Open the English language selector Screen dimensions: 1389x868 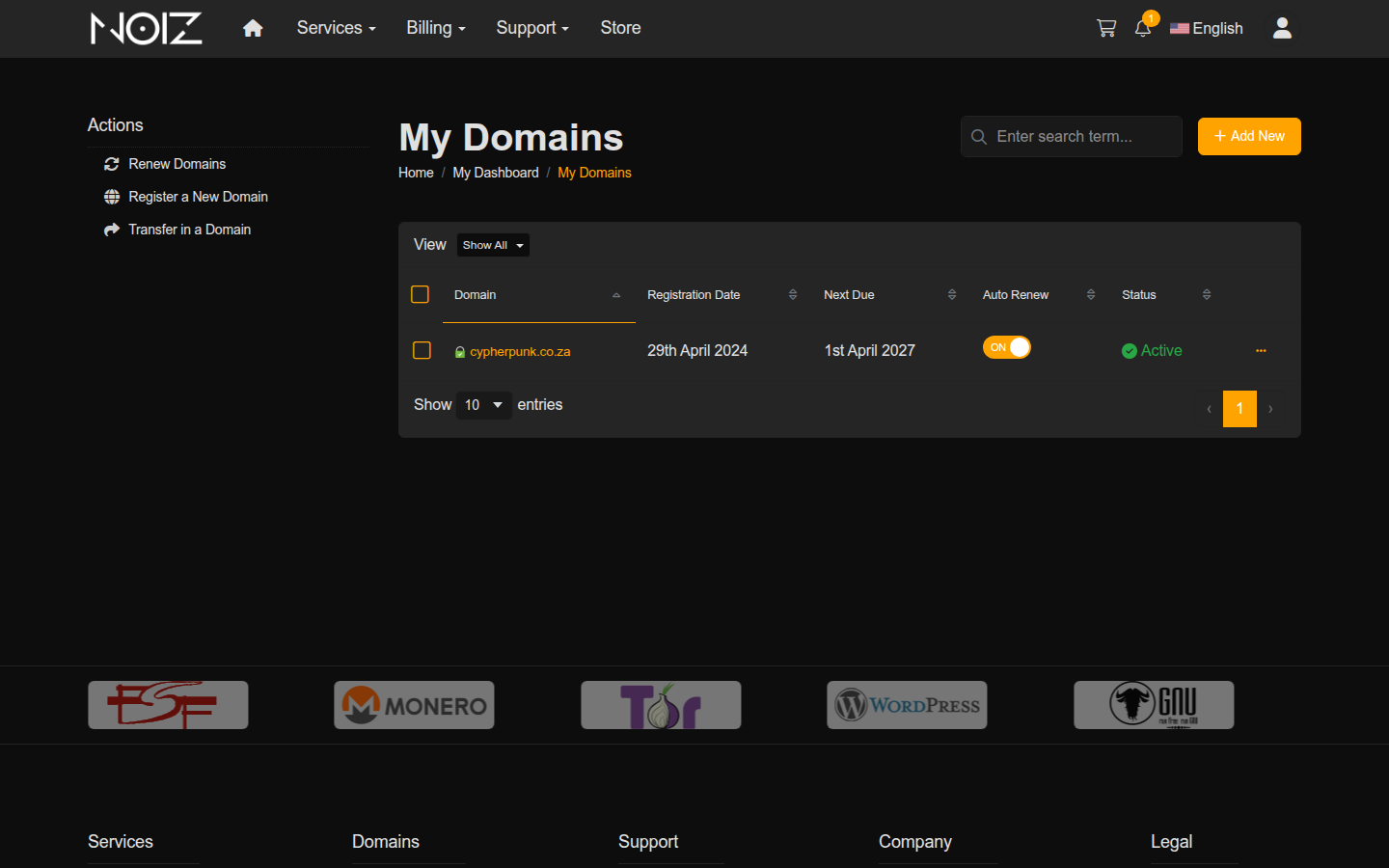[x=1206, y=29]
